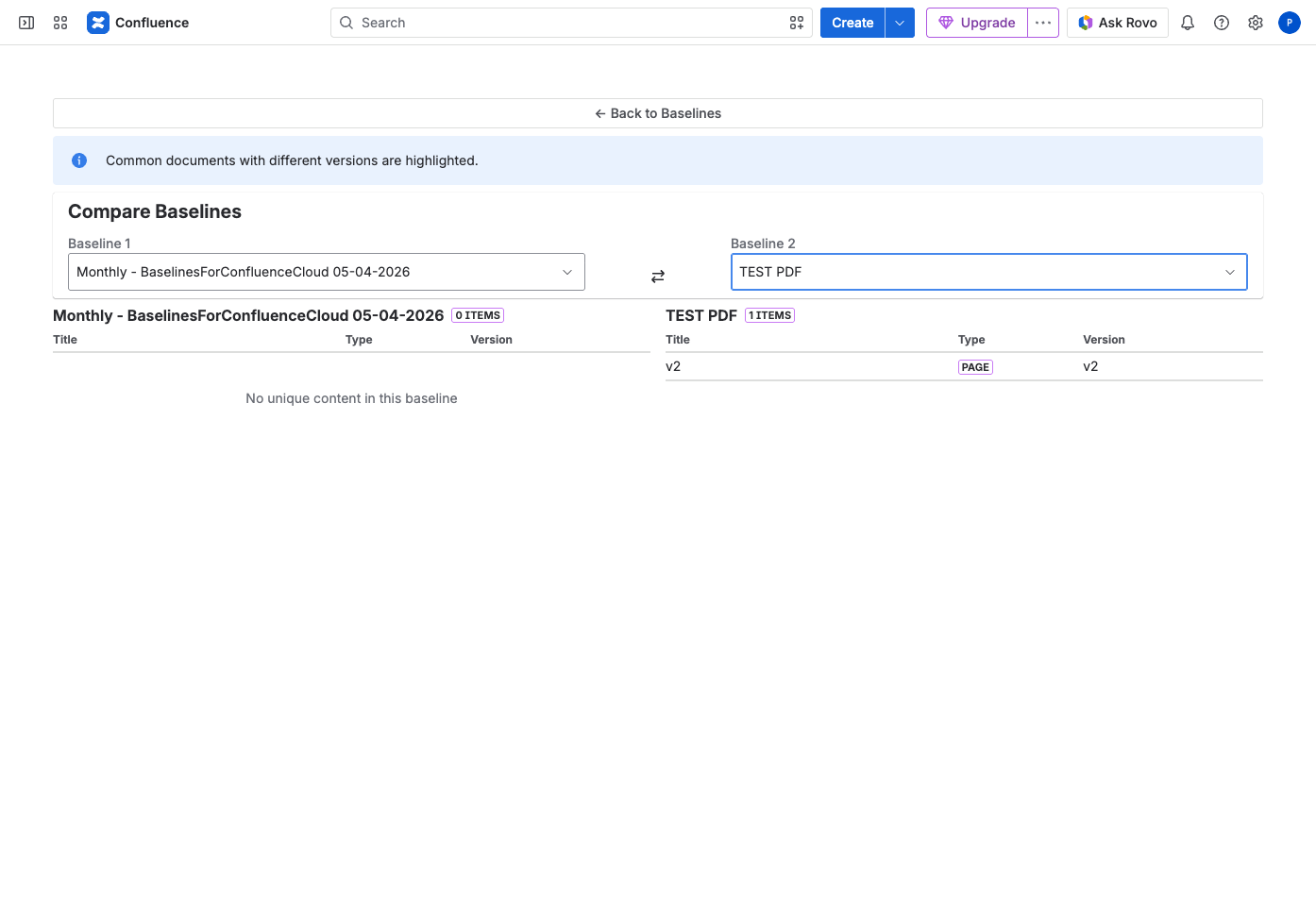Image resolution: width=1316 pixels, height=908 pixels.
Task: Open the notifications bell
Action: pos(1188,23)
